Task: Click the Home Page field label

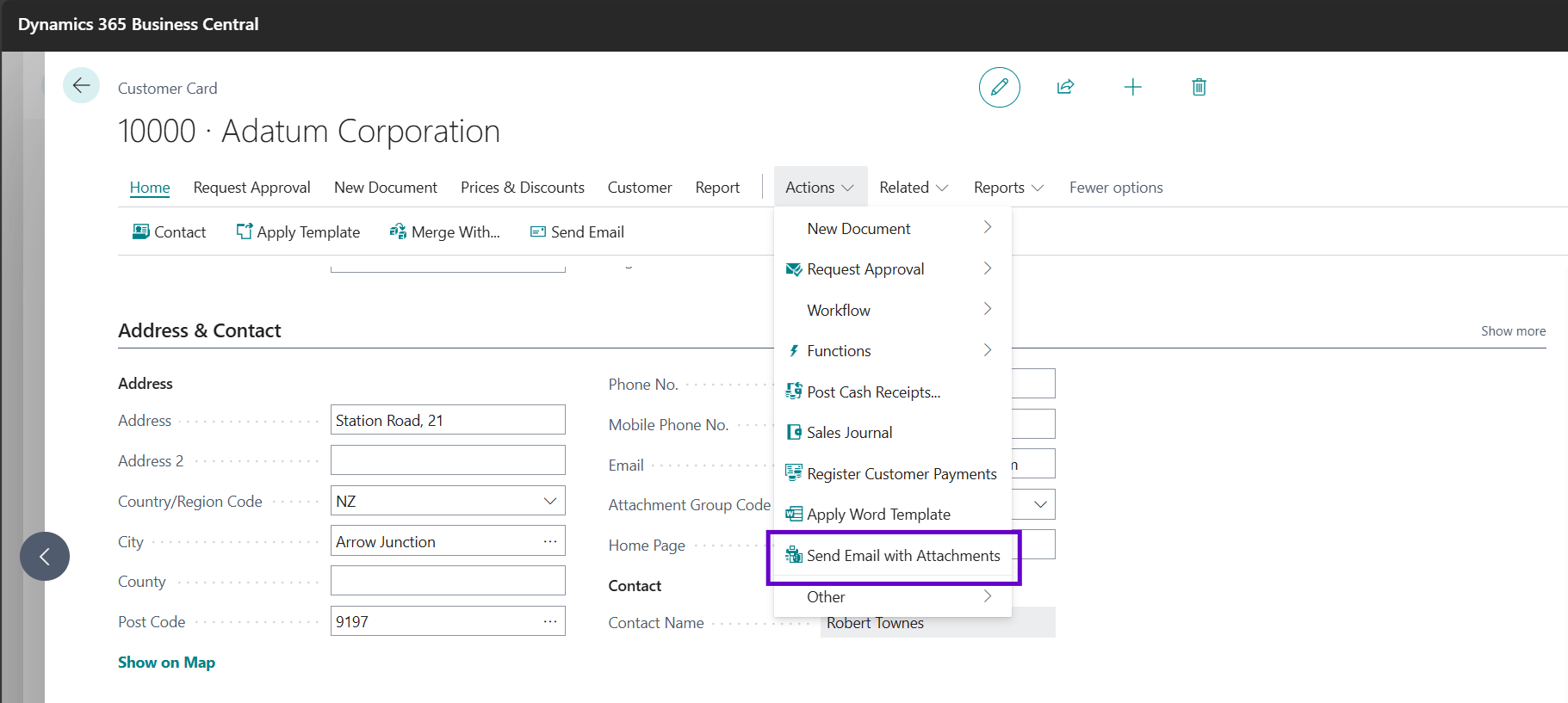Action: click(647, 546)
